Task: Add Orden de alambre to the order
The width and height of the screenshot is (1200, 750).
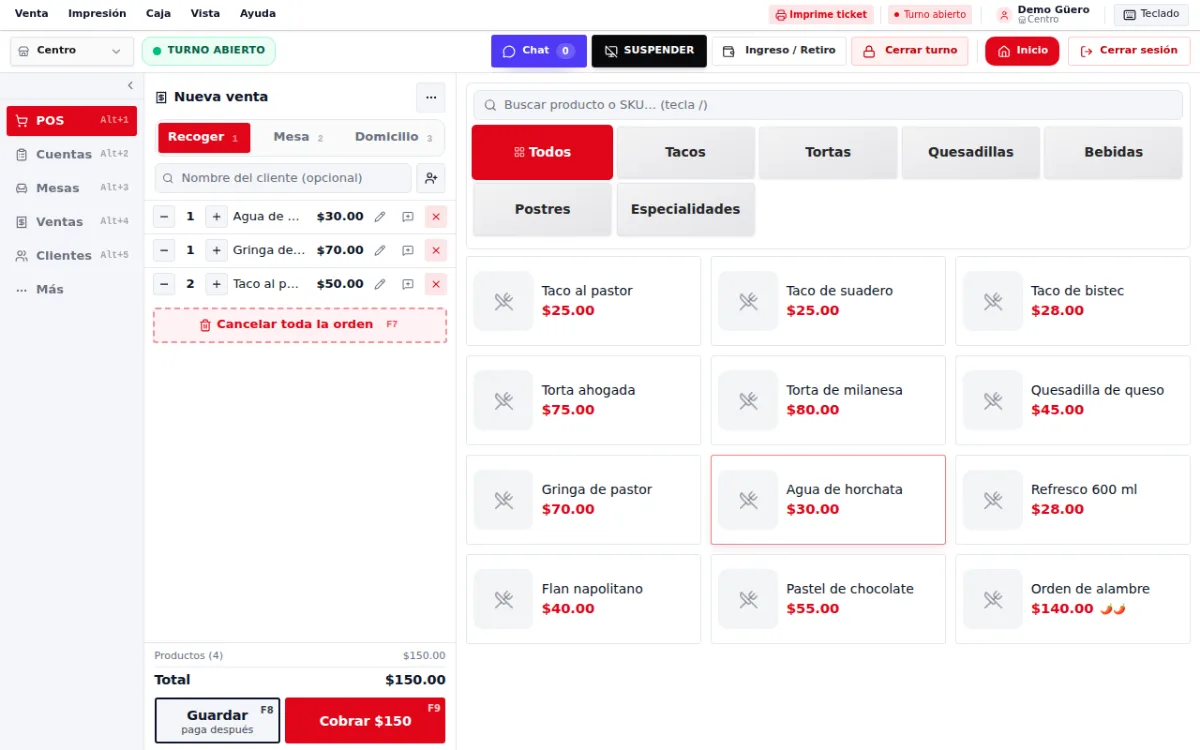Action: coord(1073,599)
